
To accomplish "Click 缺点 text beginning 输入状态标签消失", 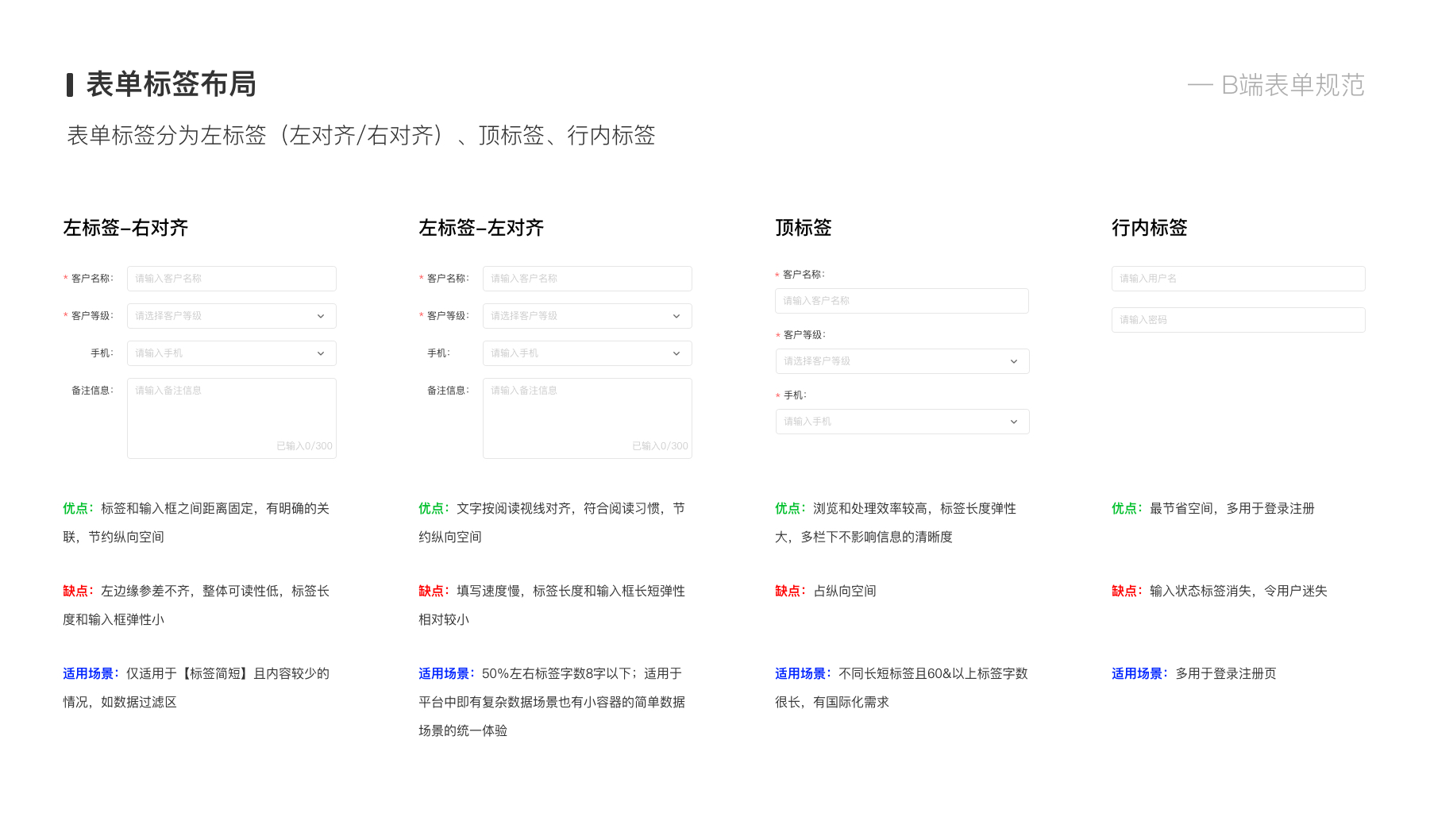I will tap(1220, 591).
